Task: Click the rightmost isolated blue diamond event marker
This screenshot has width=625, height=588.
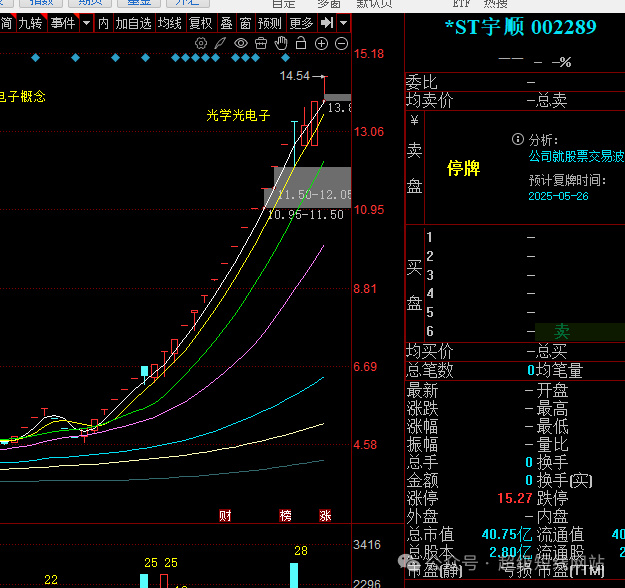Action: (285, 58)
